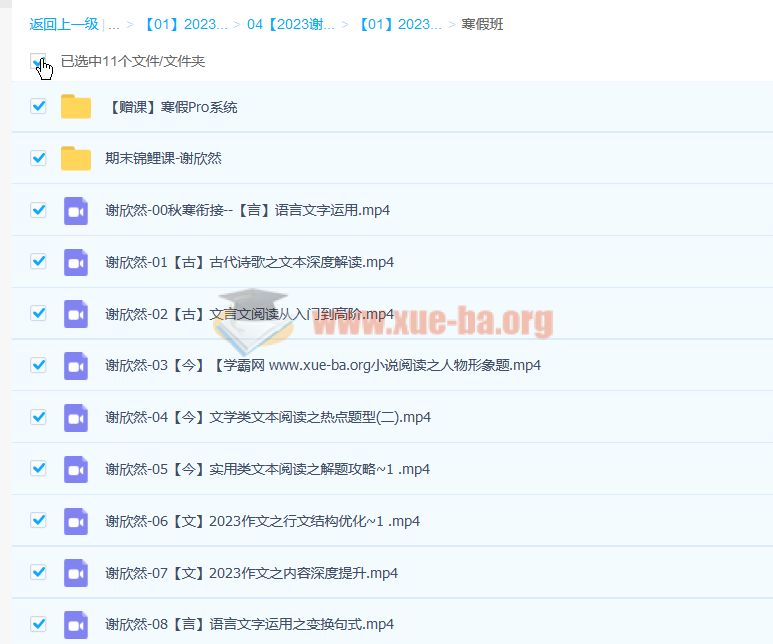Click the folder icon for 【赠课】寒假Pro系统
The width and height of the screenshot is (773, 644).
76,107
